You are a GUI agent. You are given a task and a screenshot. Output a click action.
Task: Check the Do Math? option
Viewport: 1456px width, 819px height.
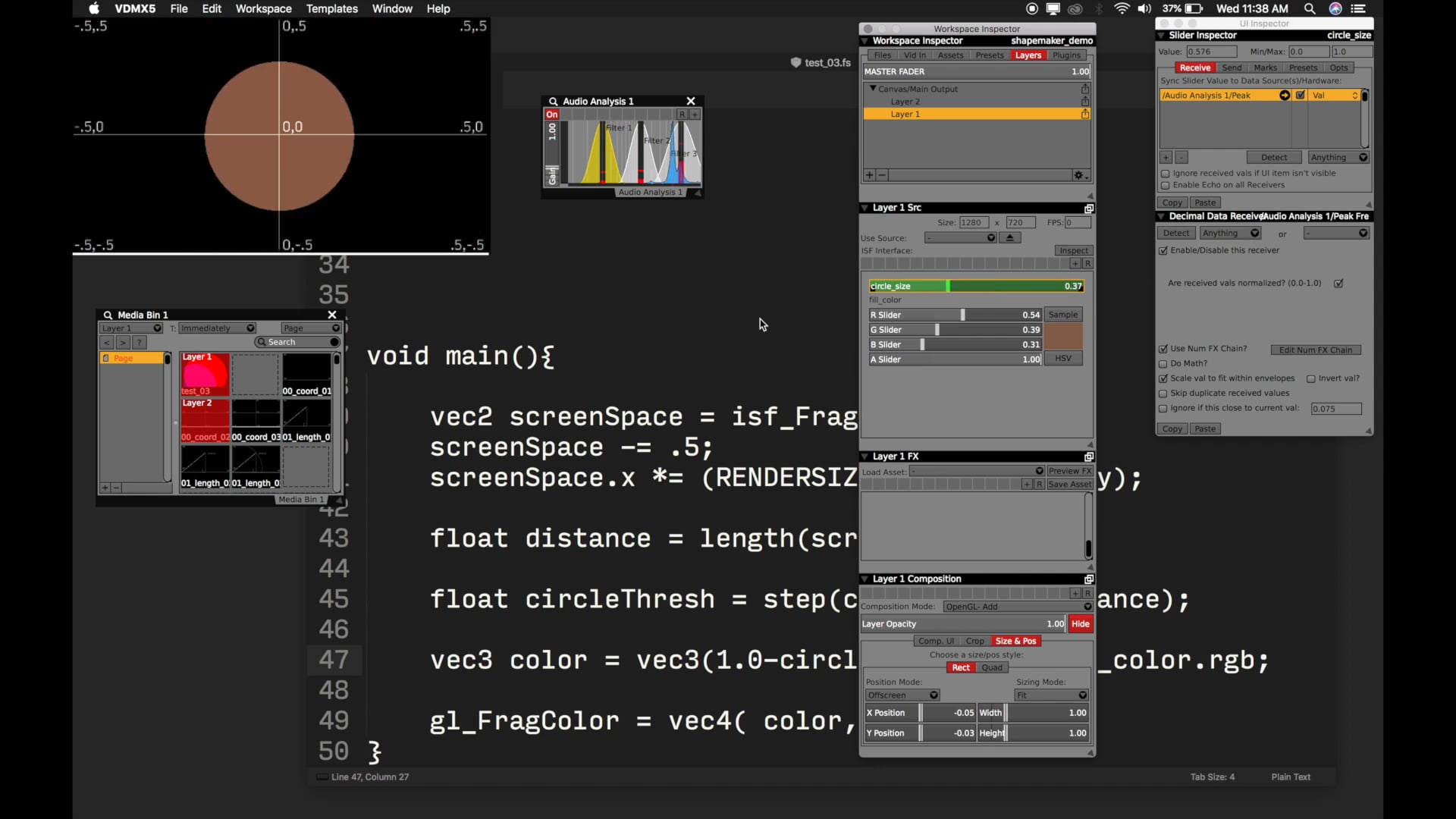point(1163,364)
